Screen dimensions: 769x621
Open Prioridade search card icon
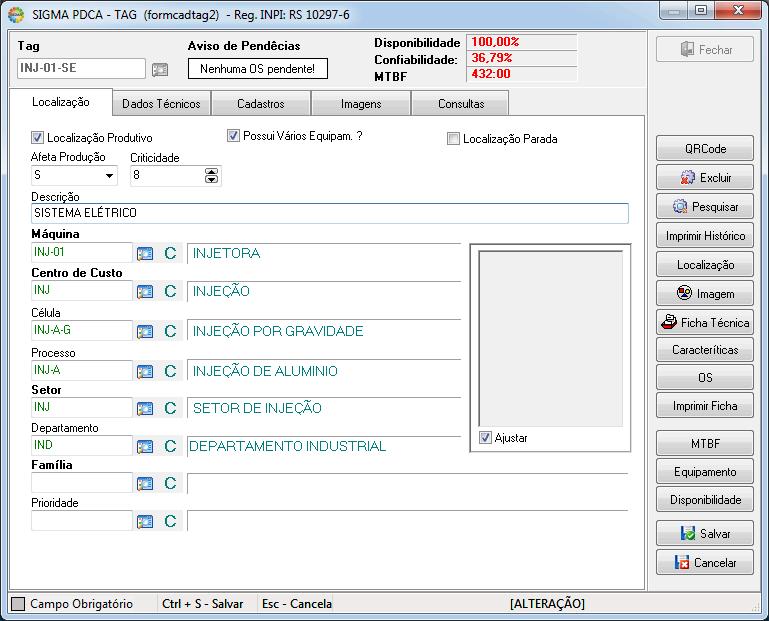[145, 521]
